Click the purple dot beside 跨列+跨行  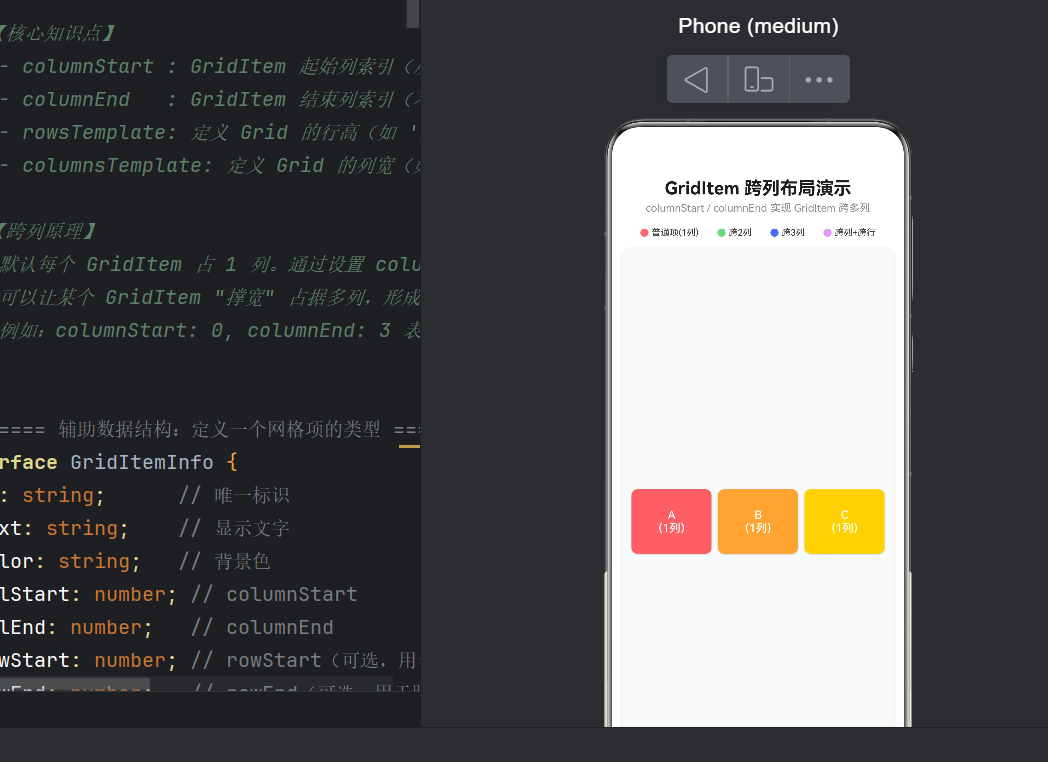point(827,233)
